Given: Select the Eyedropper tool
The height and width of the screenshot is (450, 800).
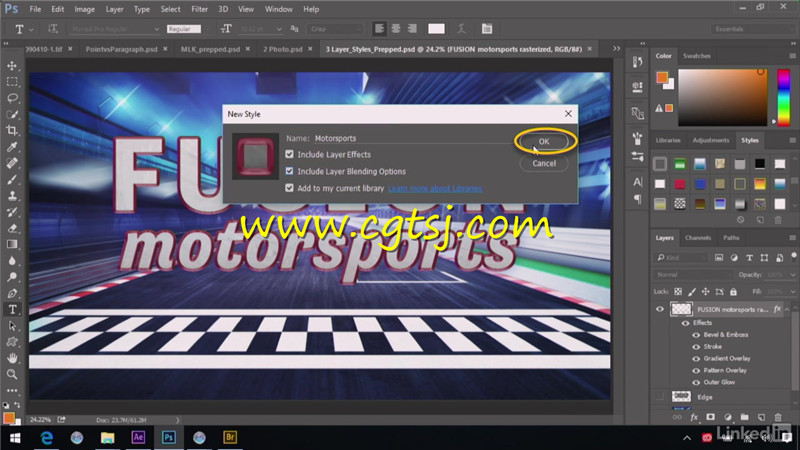Looking at the screenshot, I should pyautogui.click(x=12, y=147).
